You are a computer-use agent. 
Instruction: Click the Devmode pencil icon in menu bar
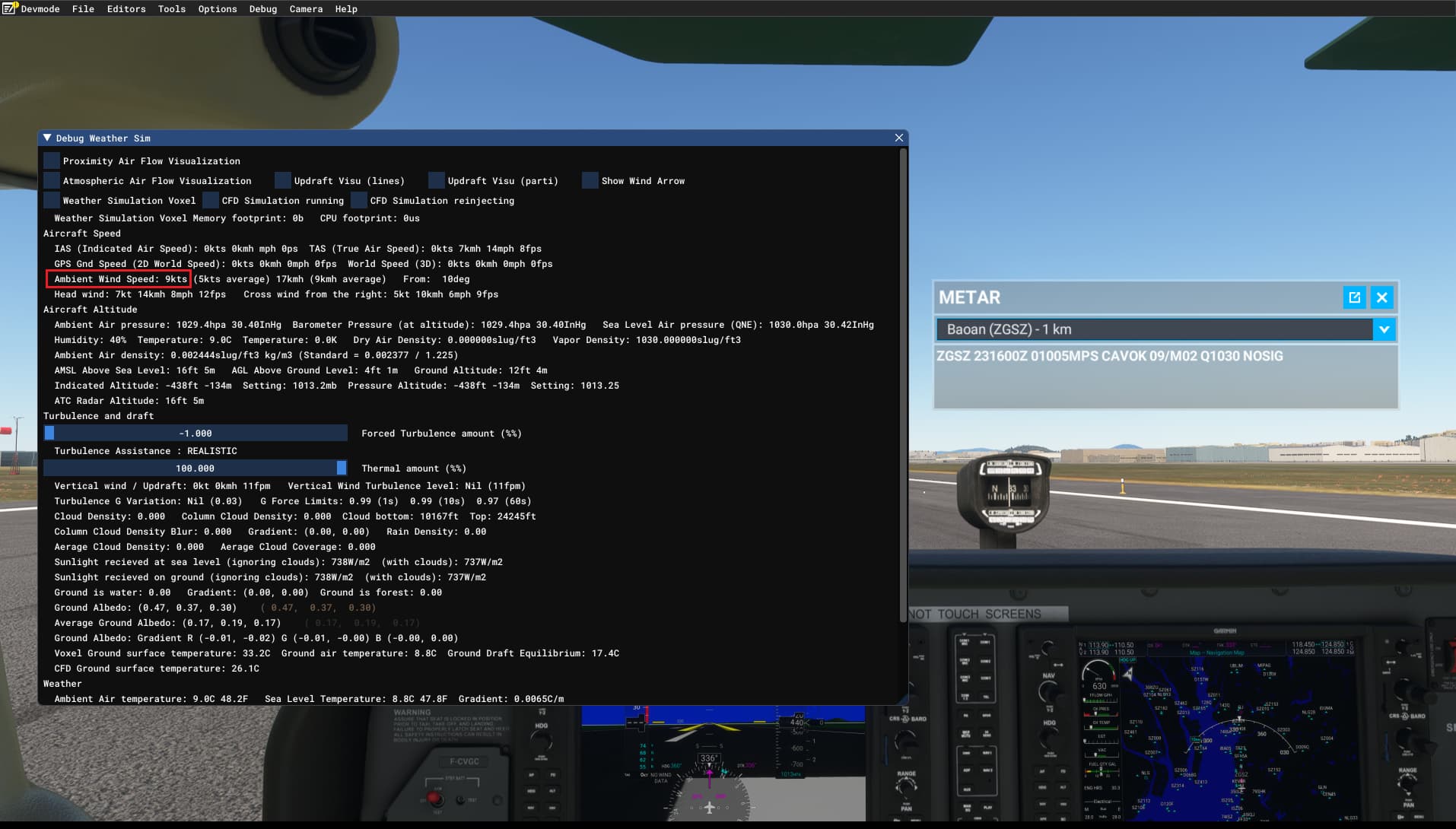click(x=10, y=8)
